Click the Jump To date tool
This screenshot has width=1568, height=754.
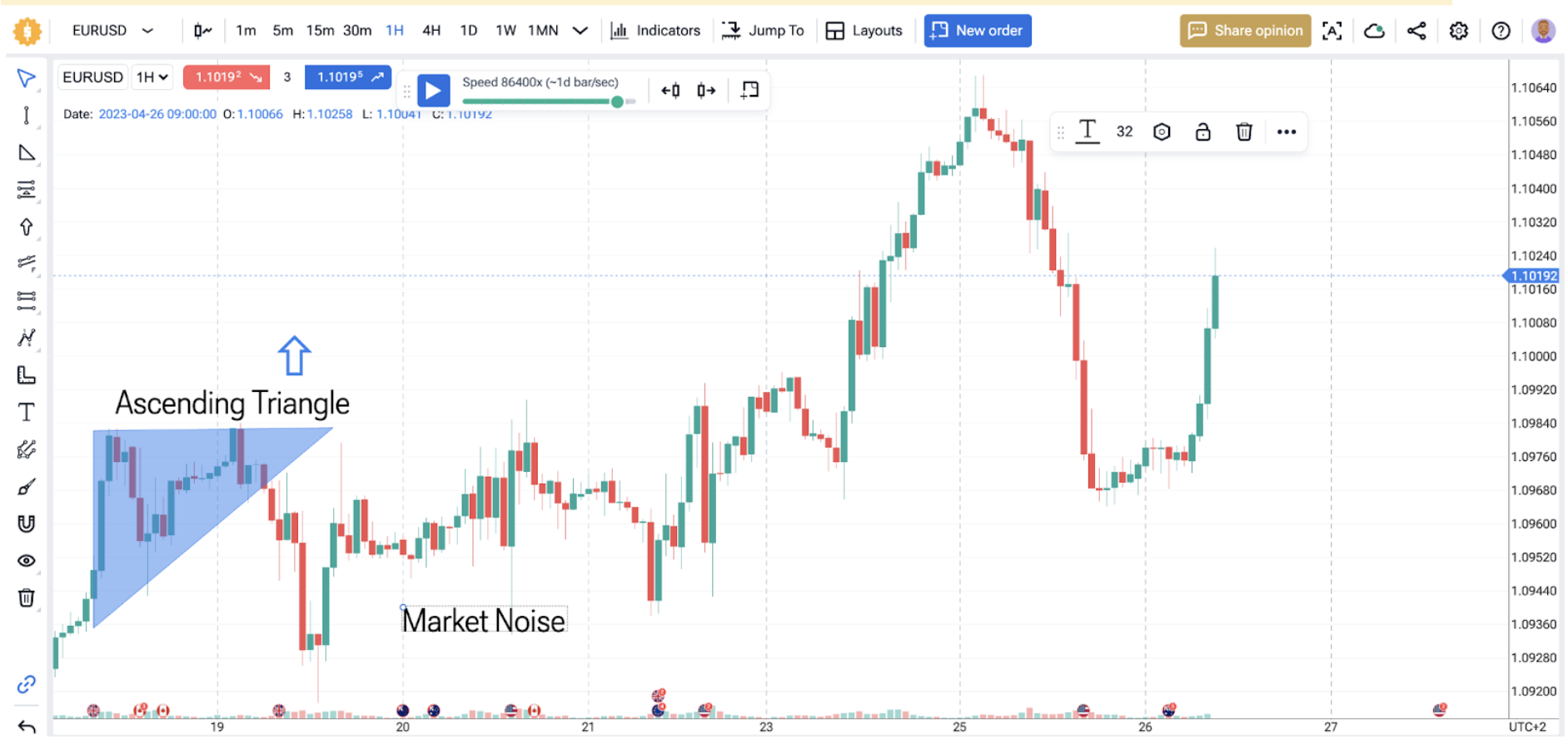tap(763, 30)
